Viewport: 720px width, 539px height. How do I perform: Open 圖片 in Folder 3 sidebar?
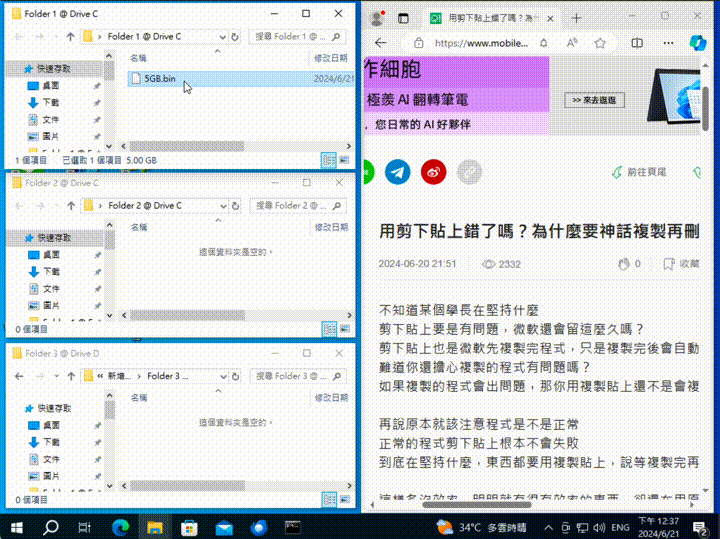point(51,476)
